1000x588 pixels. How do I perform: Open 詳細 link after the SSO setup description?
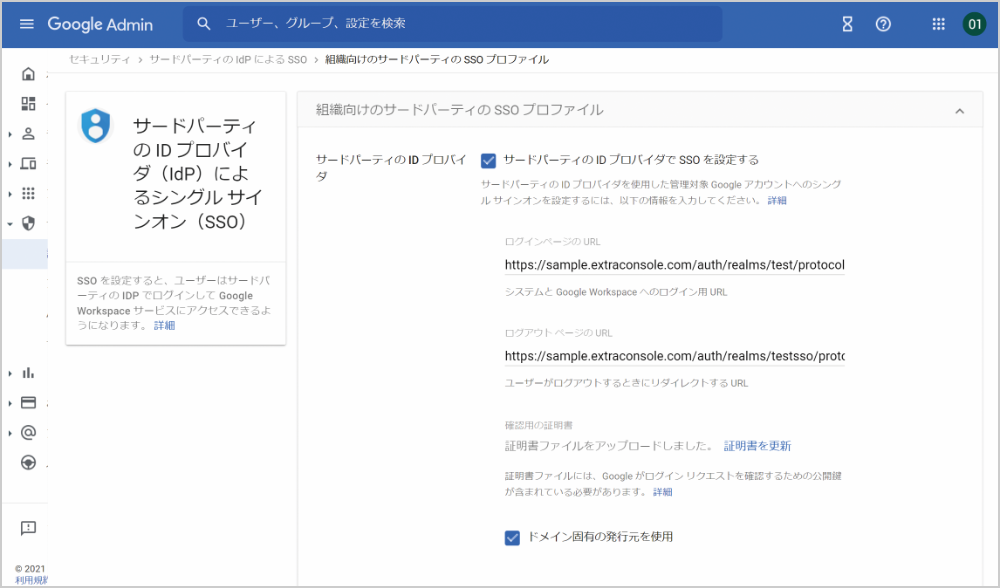pyautogui.click(x=777, y=200)
